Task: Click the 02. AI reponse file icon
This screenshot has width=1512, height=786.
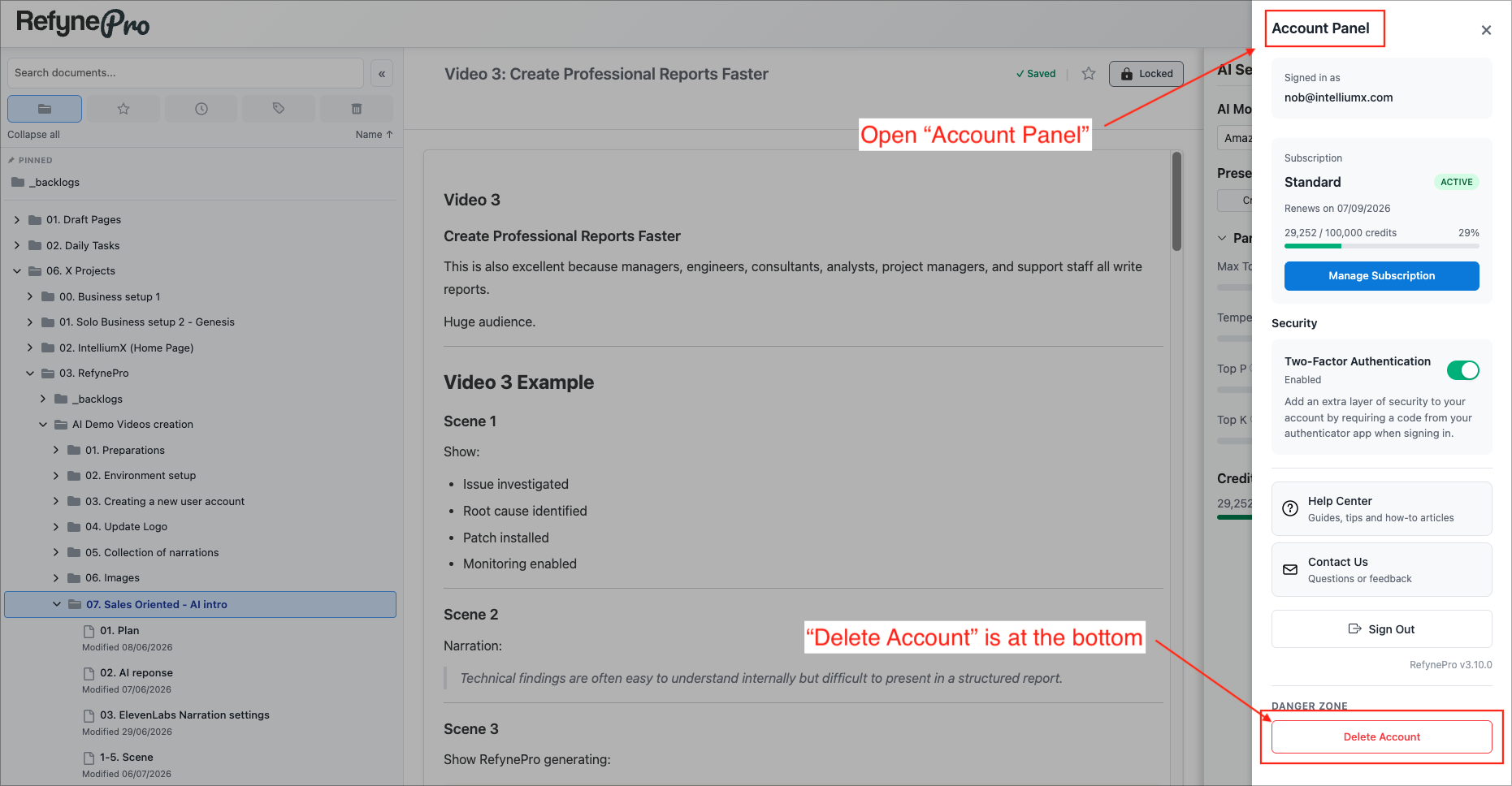Action: [89, 673]
